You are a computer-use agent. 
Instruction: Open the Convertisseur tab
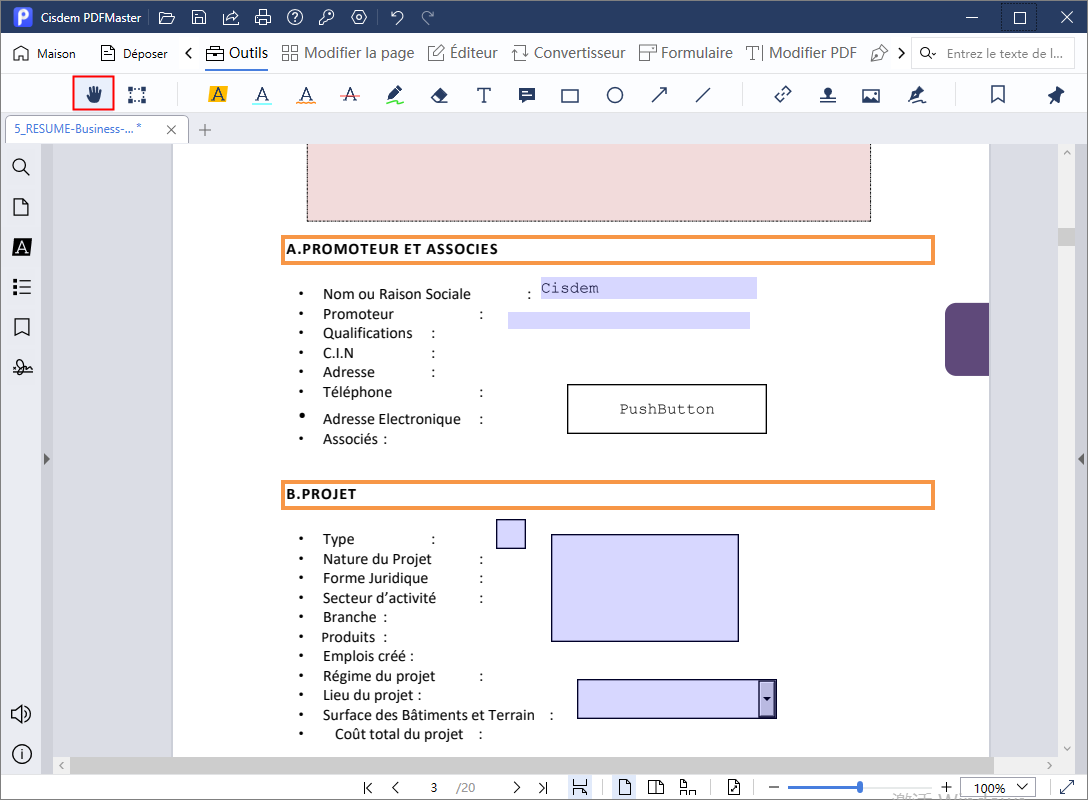pos(568,53)
